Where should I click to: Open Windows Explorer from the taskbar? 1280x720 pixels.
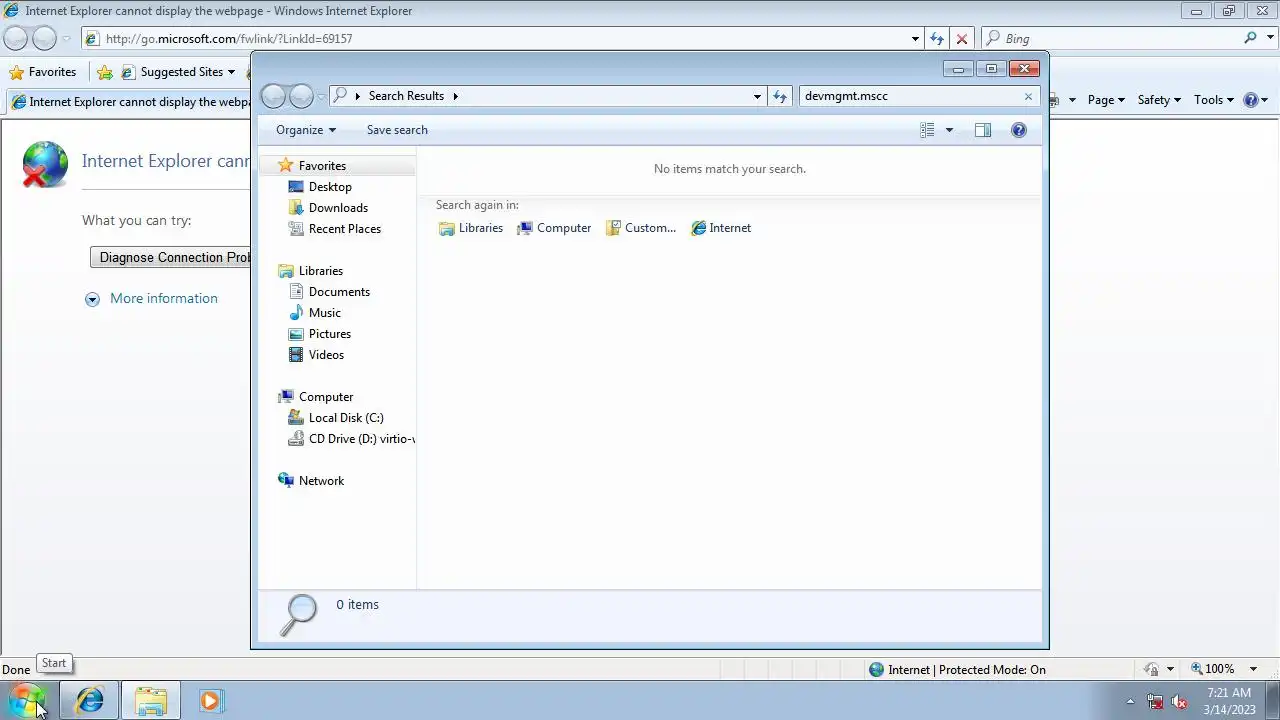coord(151,701)
